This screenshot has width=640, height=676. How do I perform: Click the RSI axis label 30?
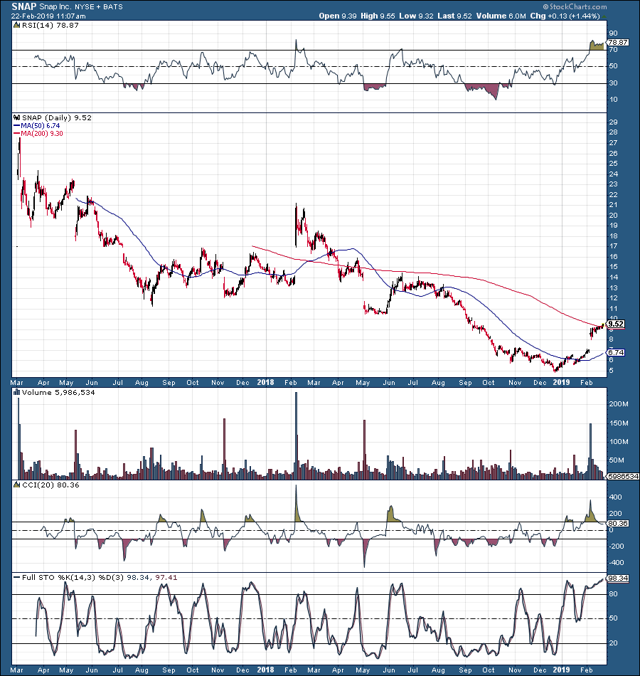pyautogui.click(x=613, y=83)
